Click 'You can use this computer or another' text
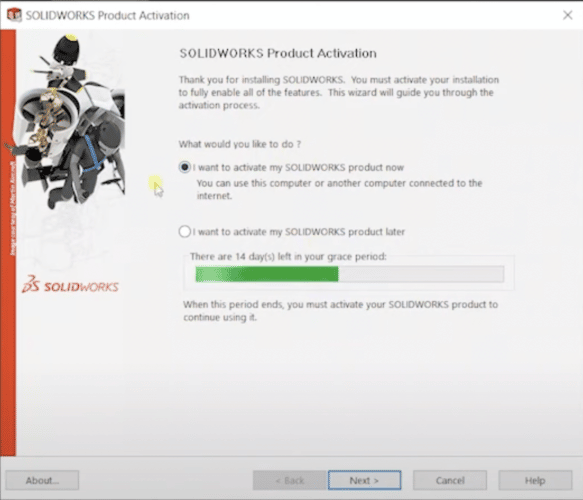583x500 pixels. [x=339, y=189]
